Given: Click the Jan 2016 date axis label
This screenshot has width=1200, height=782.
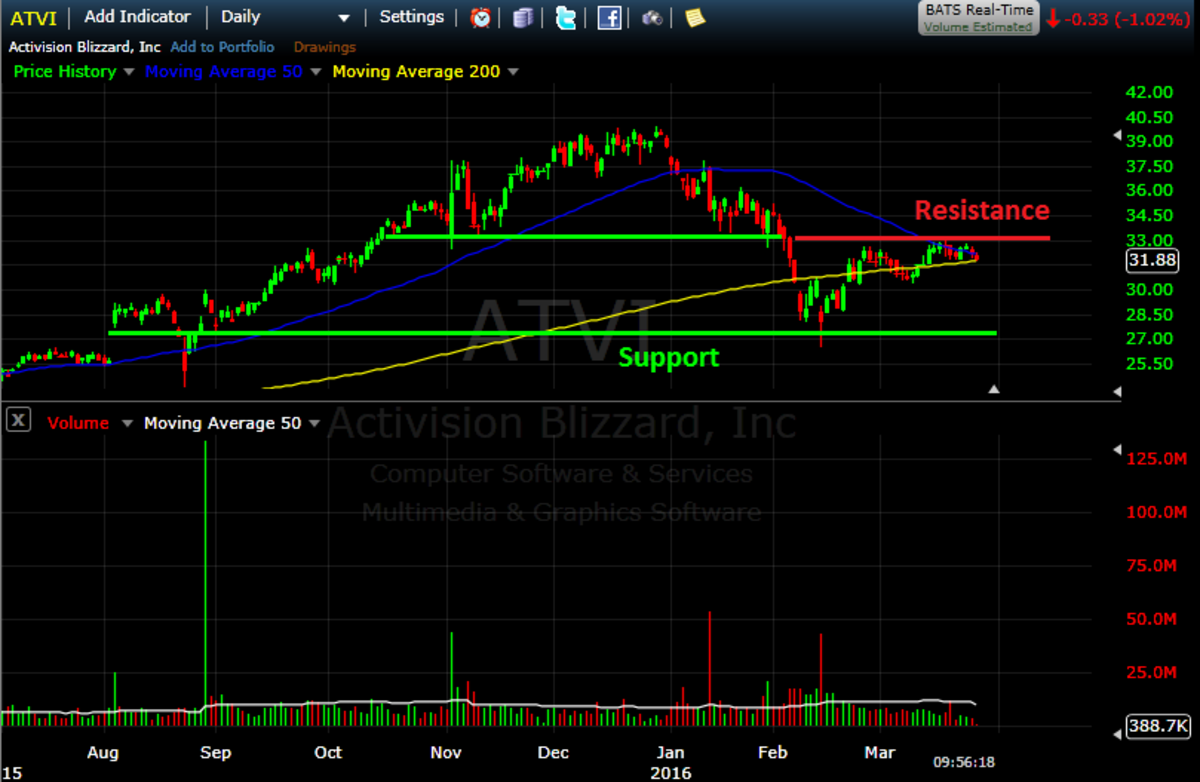Looking at the screenshot, I should click(x=670, y=762).
